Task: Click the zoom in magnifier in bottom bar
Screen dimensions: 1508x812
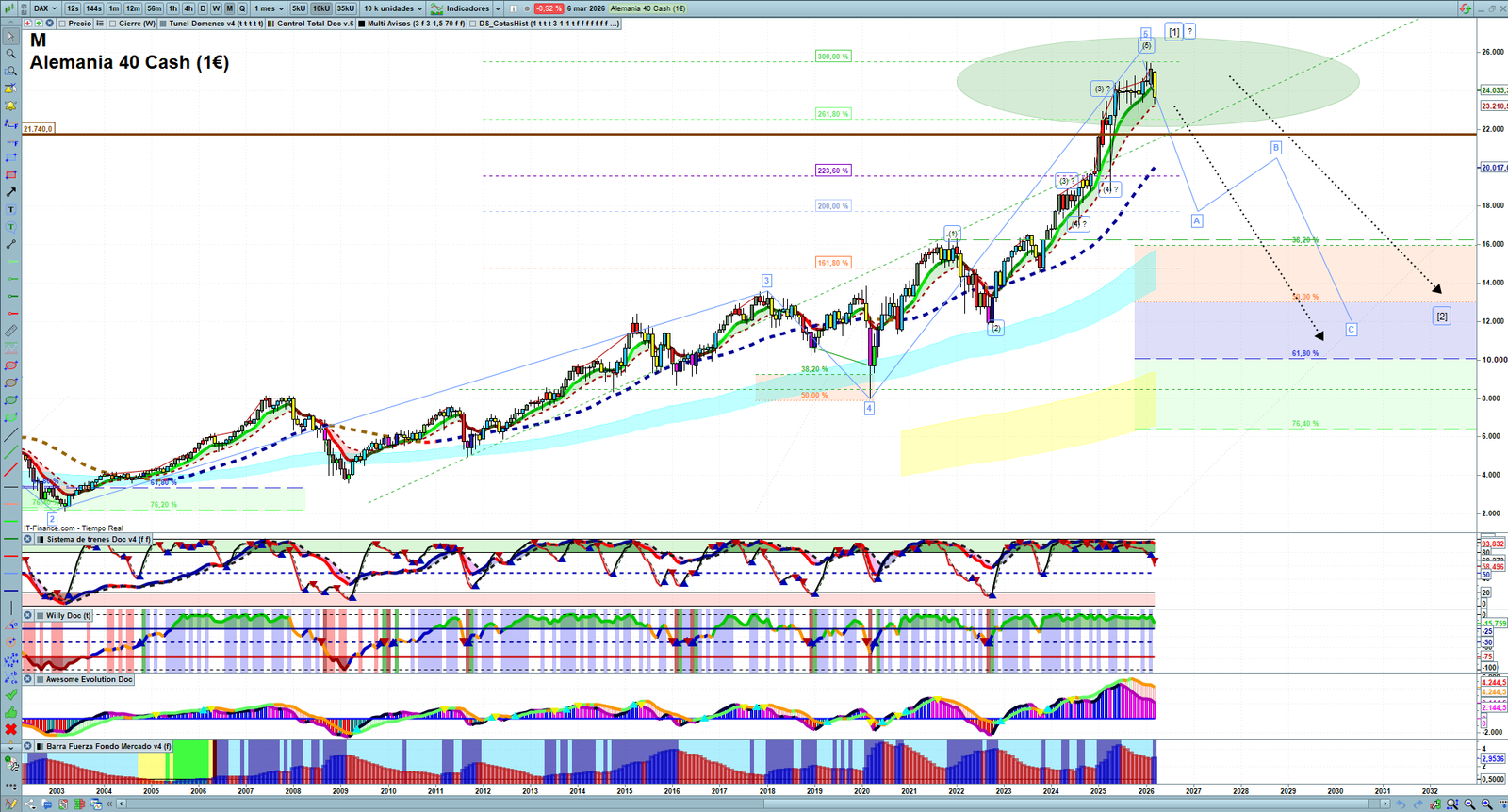Action: click(x=1487, y=804)
